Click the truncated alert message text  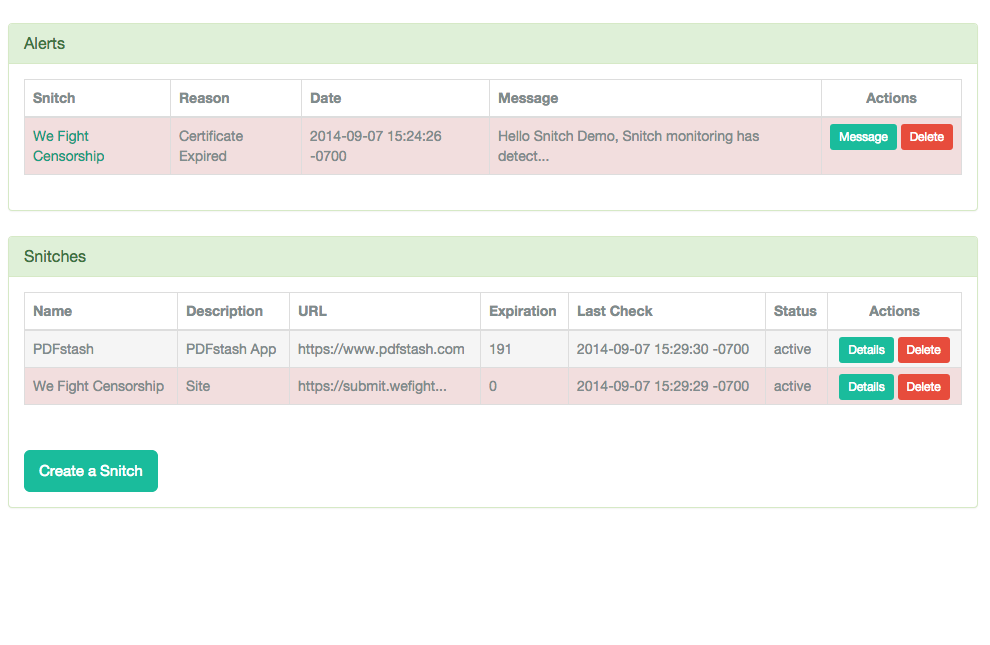[x=628, y=146]
